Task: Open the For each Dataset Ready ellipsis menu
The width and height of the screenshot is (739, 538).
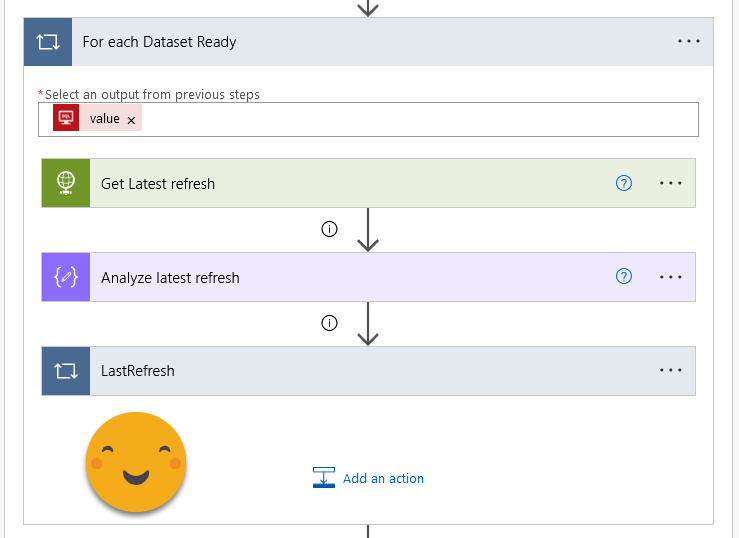Action: click(x=689, y=42)
